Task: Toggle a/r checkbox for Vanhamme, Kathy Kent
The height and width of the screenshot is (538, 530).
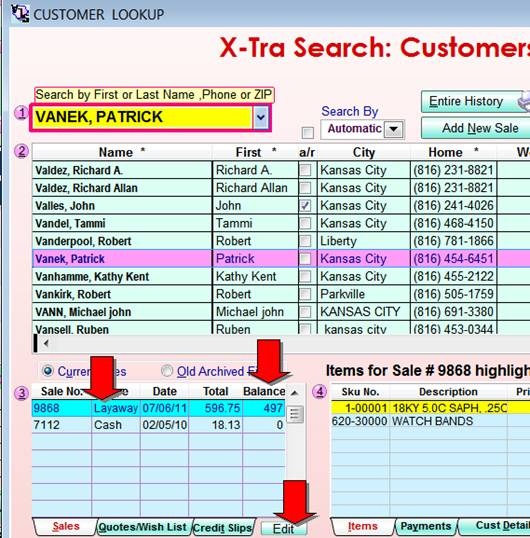Action: (x=305, y=277)
